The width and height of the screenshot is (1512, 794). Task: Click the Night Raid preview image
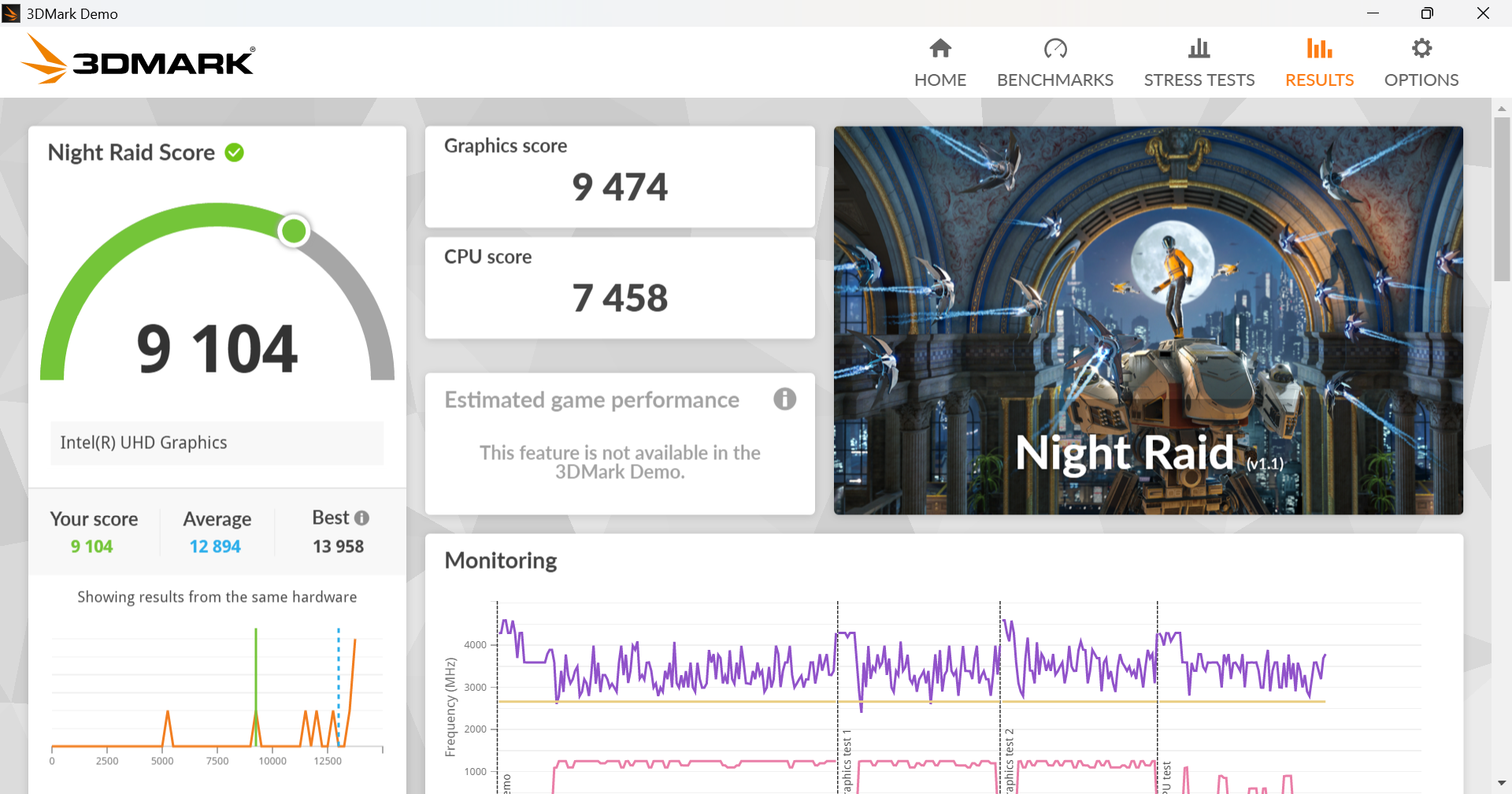(1148, 320)
